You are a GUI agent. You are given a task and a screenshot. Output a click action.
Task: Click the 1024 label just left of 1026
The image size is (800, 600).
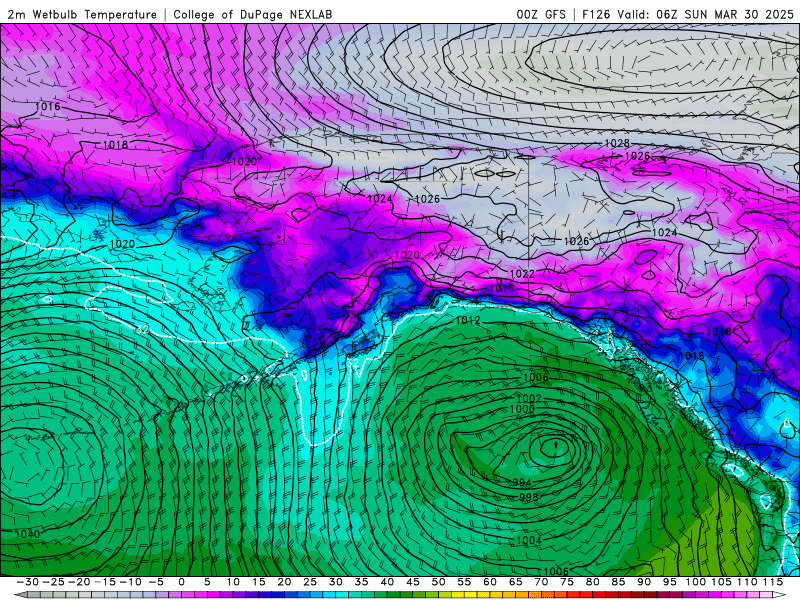point(380,198)
